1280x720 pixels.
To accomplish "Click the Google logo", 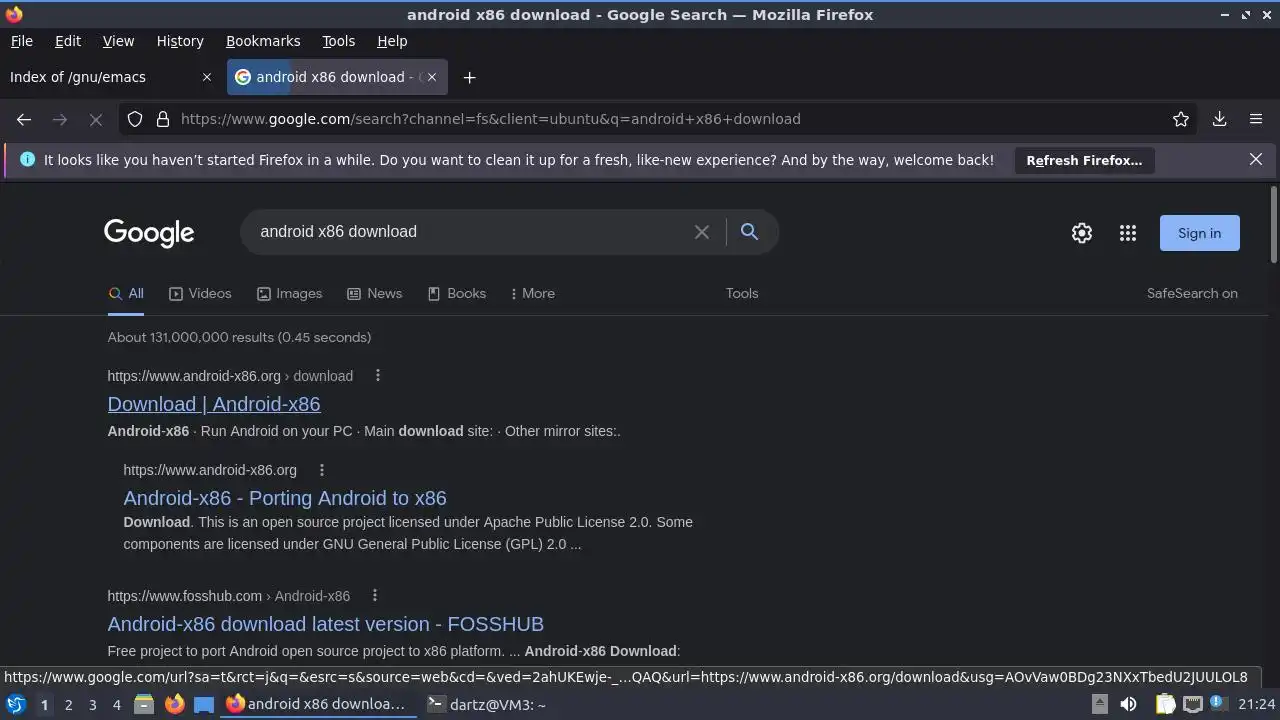I will (149, 233).
